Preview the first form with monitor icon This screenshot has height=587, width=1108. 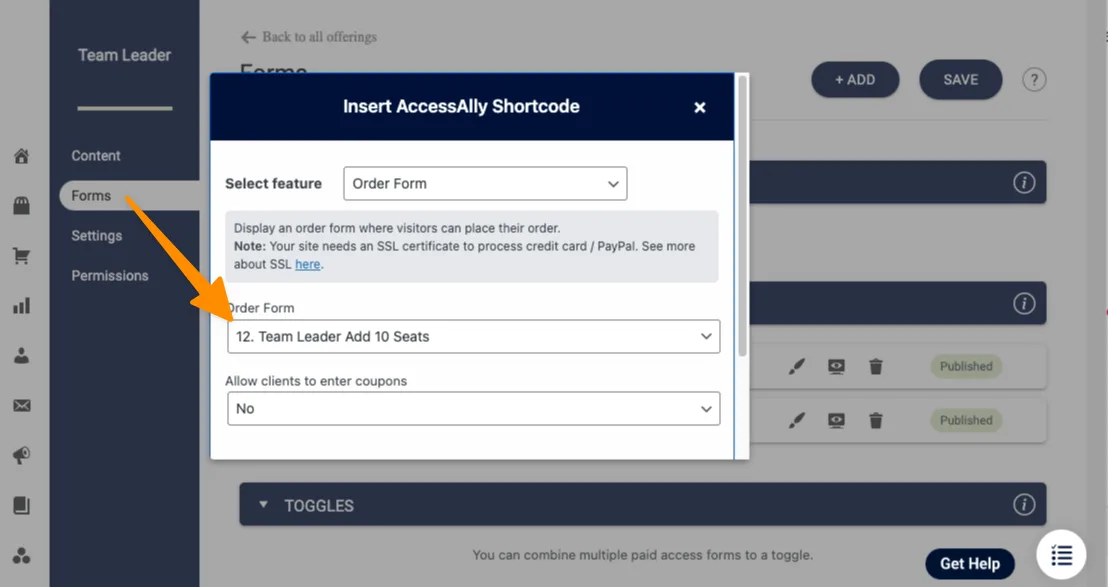[x=835, y=366]
